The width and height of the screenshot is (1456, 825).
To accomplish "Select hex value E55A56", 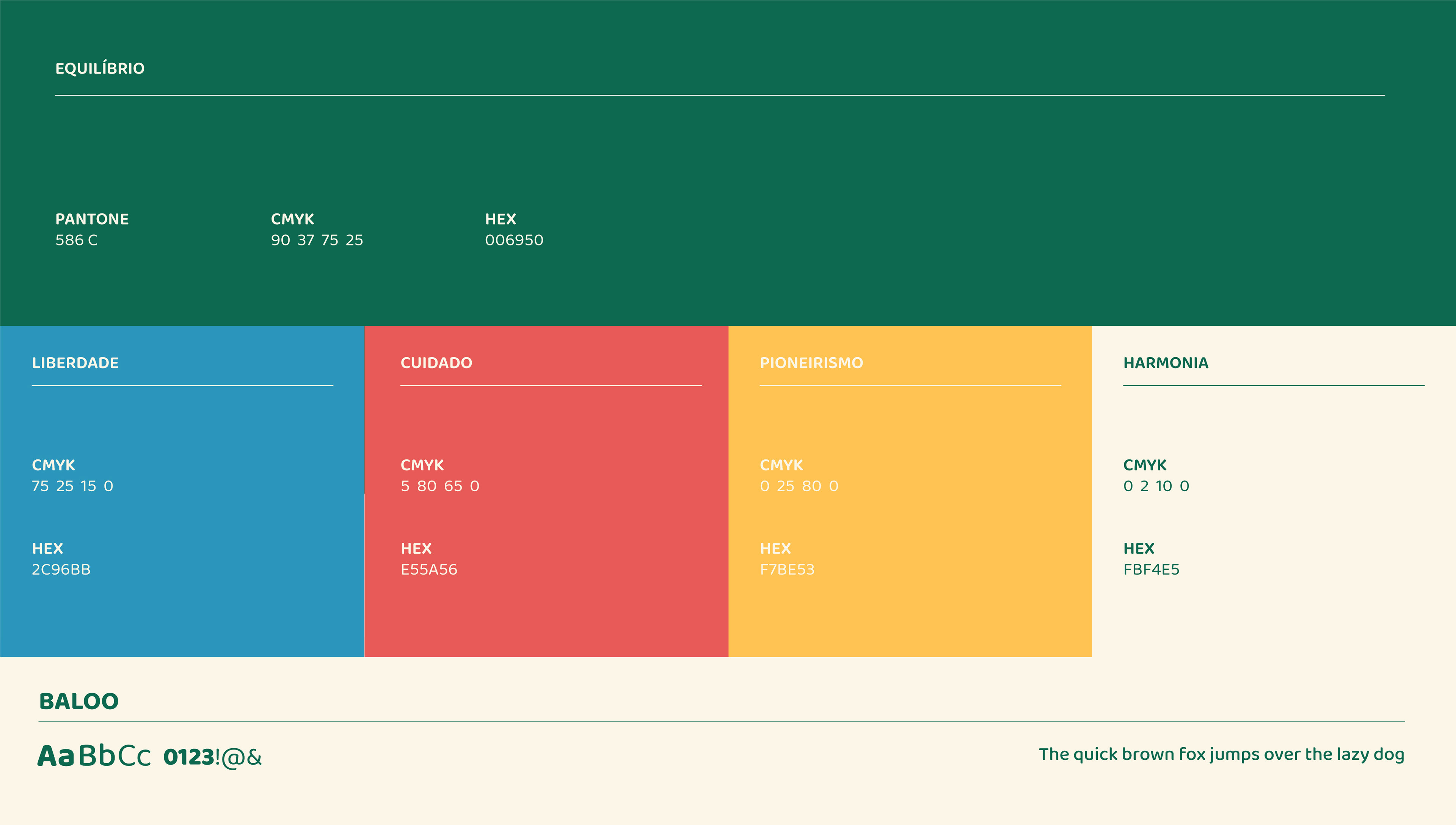I will coord(429,569).
